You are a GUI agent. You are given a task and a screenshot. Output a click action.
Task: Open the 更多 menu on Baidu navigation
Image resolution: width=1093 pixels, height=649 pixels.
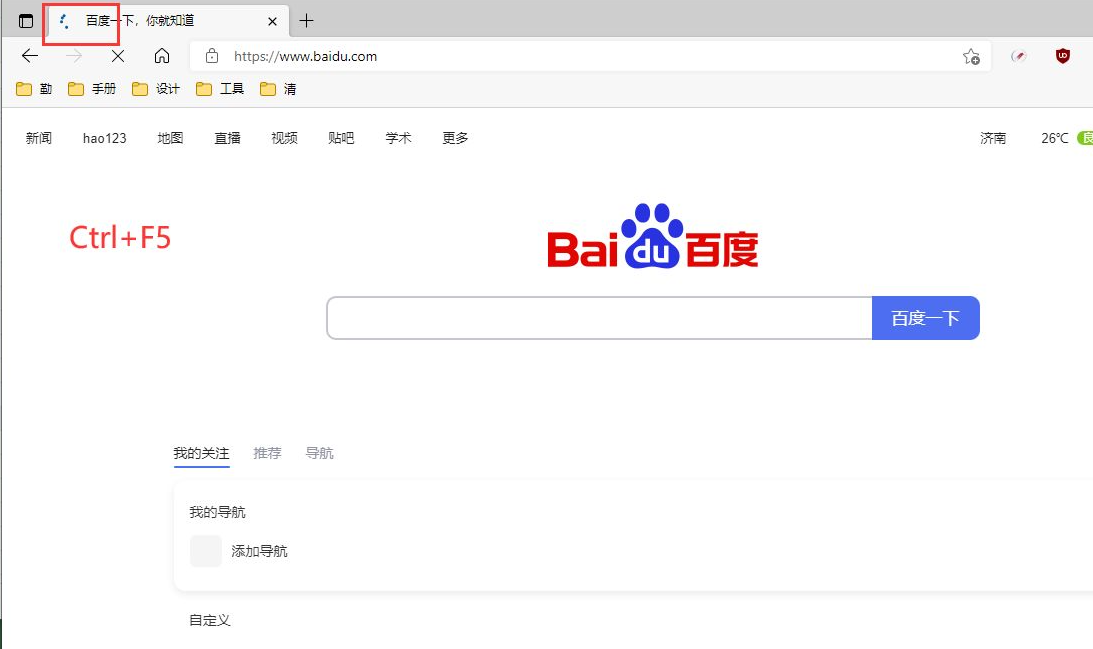[455, 138]
